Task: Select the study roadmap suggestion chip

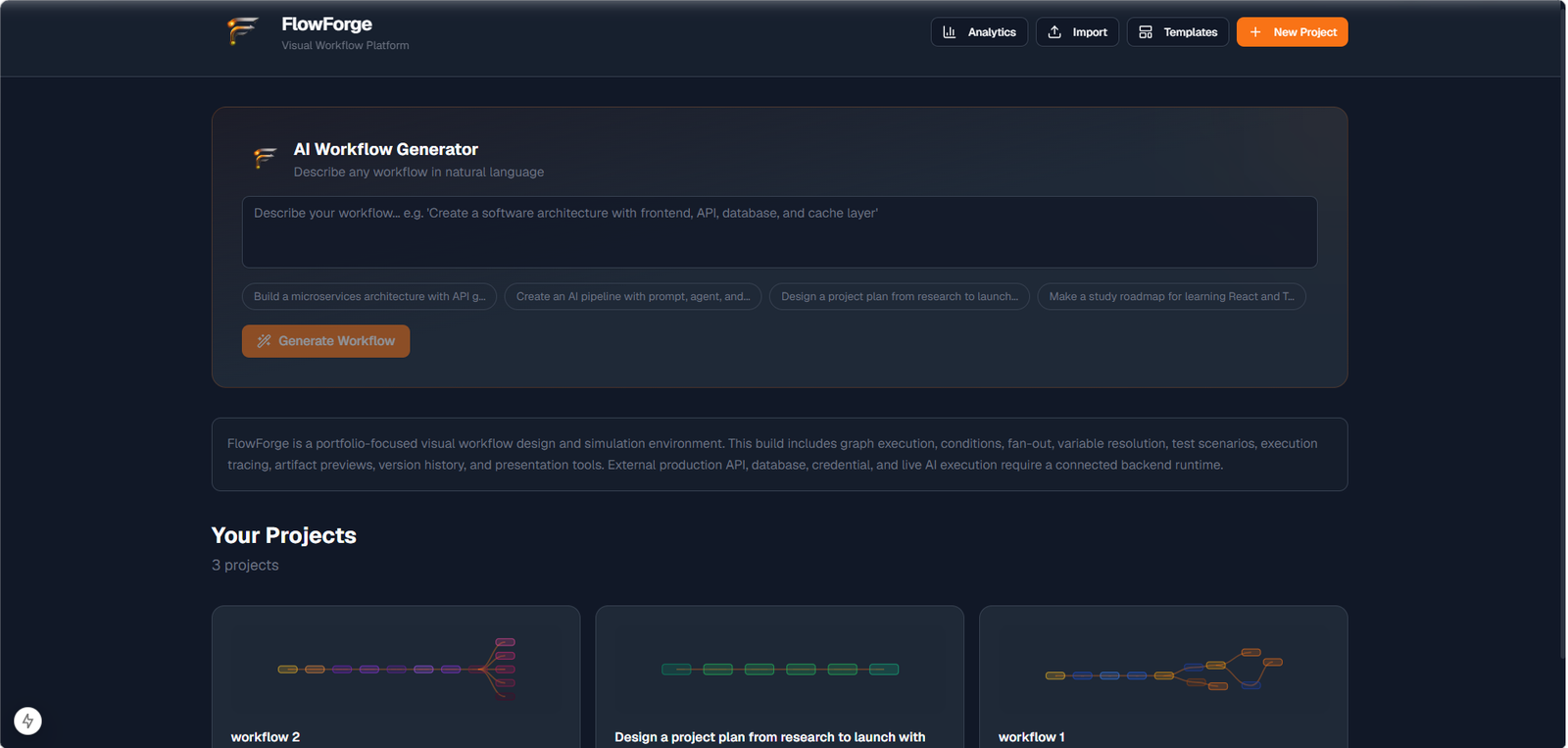Action: click(1171, 296)
